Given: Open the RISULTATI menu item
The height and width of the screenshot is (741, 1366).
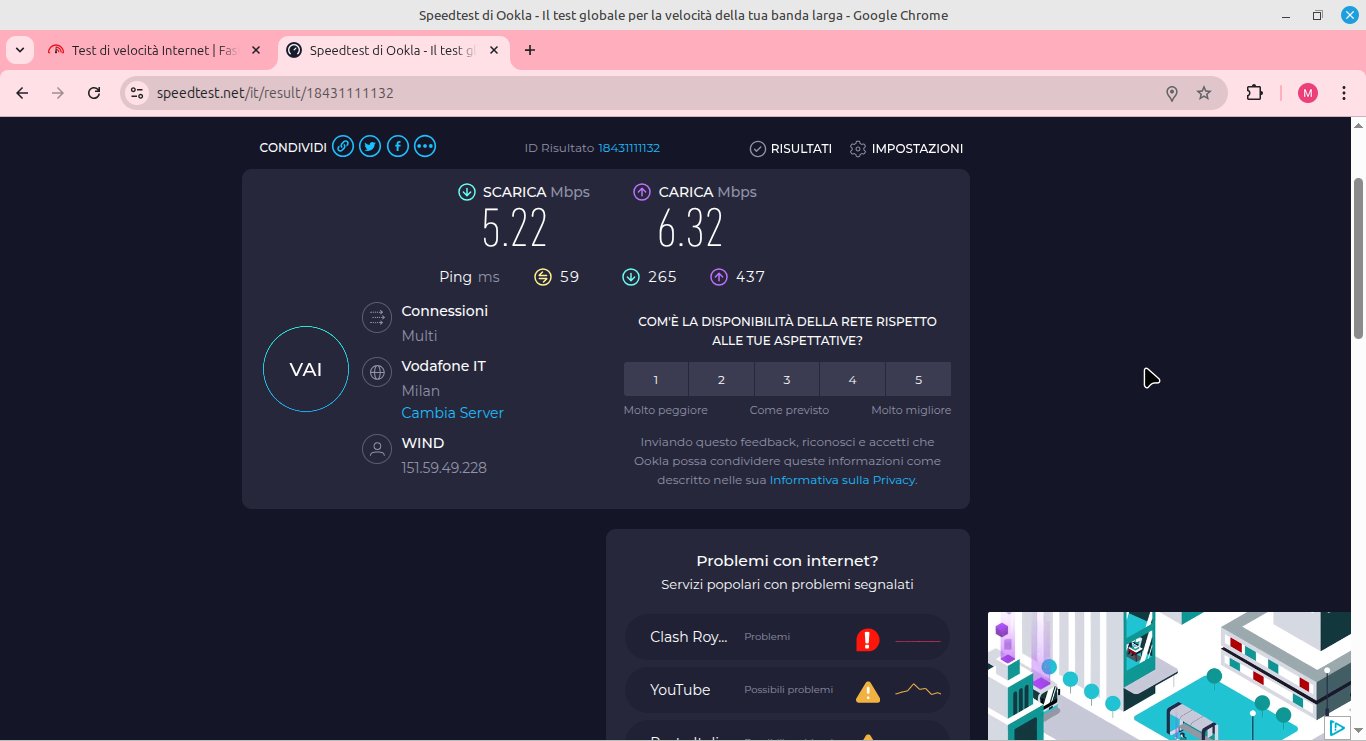Looking at the screenshot, I should point(791,148).
